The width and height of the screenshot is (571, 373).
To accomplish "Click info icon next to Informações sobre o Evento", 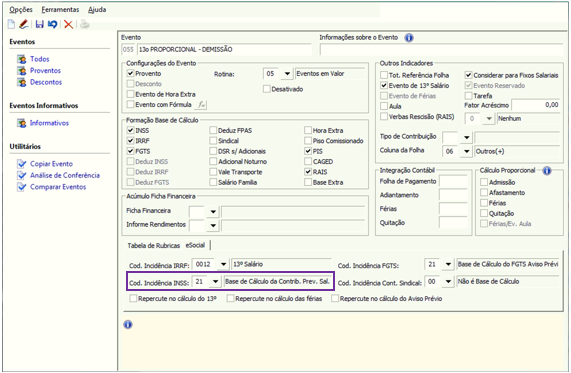I will pos(409,38).
